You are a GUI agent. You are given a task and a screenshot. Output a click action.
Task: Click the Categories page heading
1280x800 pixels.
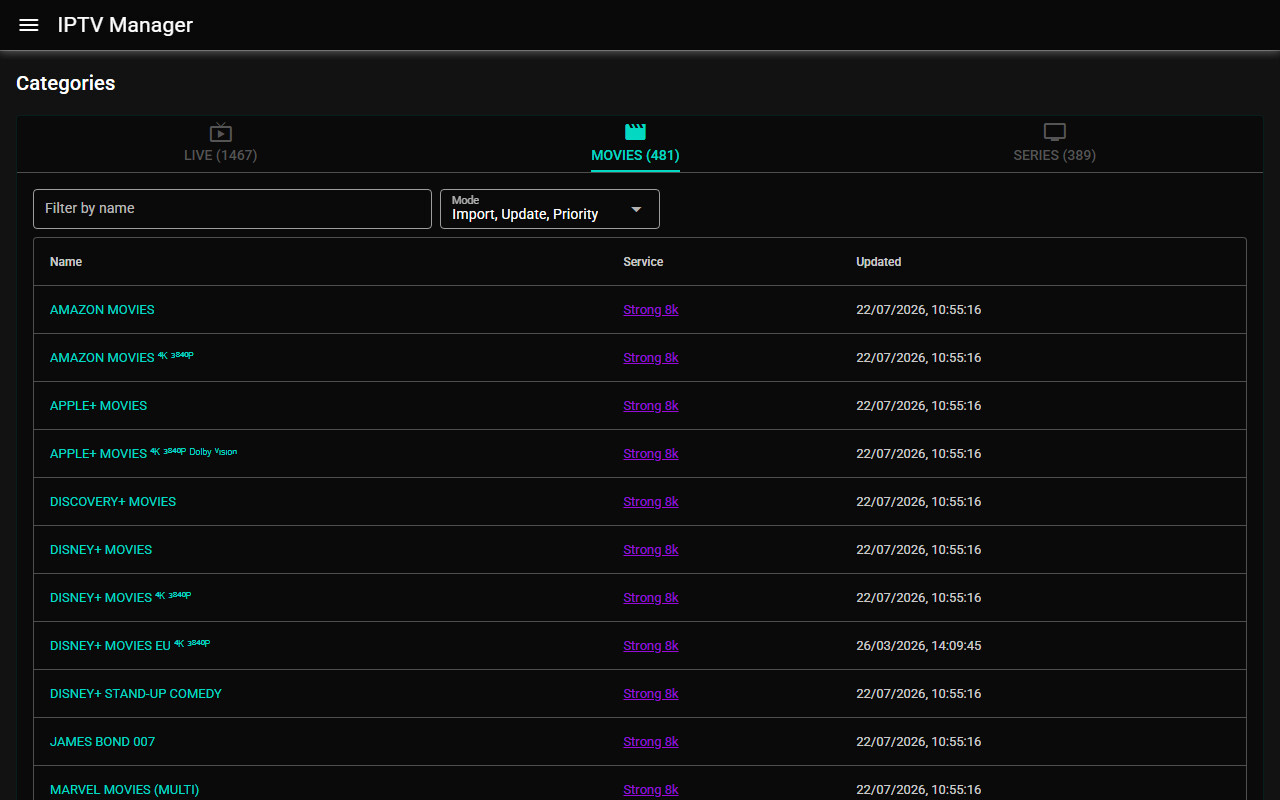click(66, 83)
